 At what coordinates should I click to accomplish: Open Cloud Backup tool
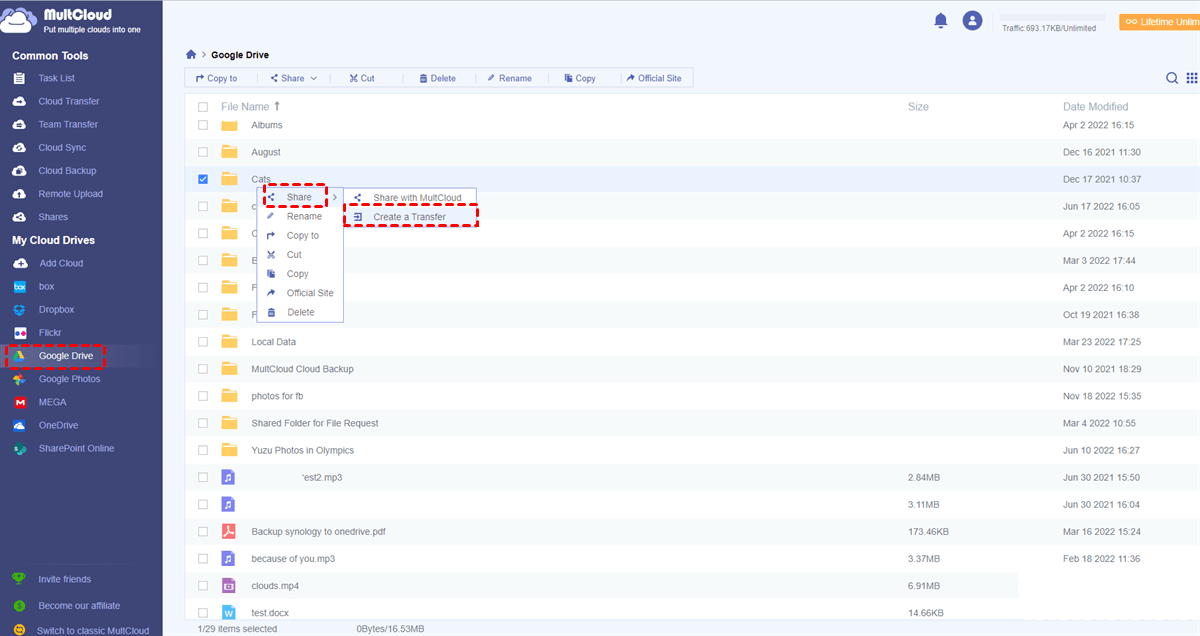tap(67, 170)
